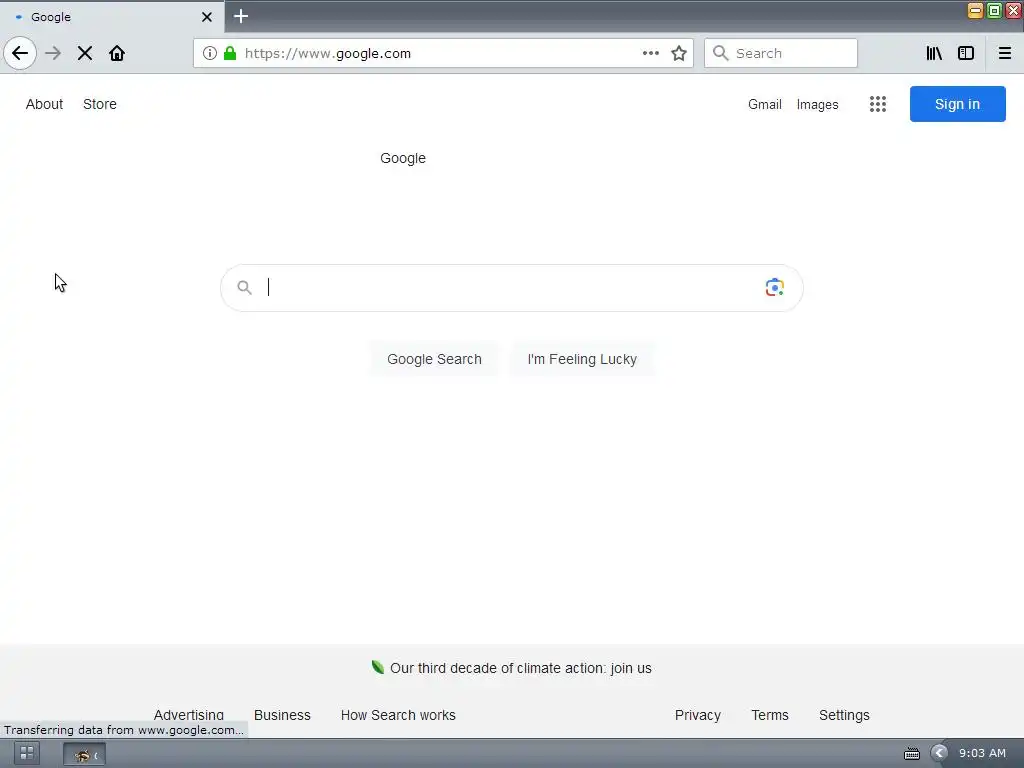Open the taskbar start menu icon
Image resolution: width=1024 pixels, height=768 pixels.
click(27, 753)
